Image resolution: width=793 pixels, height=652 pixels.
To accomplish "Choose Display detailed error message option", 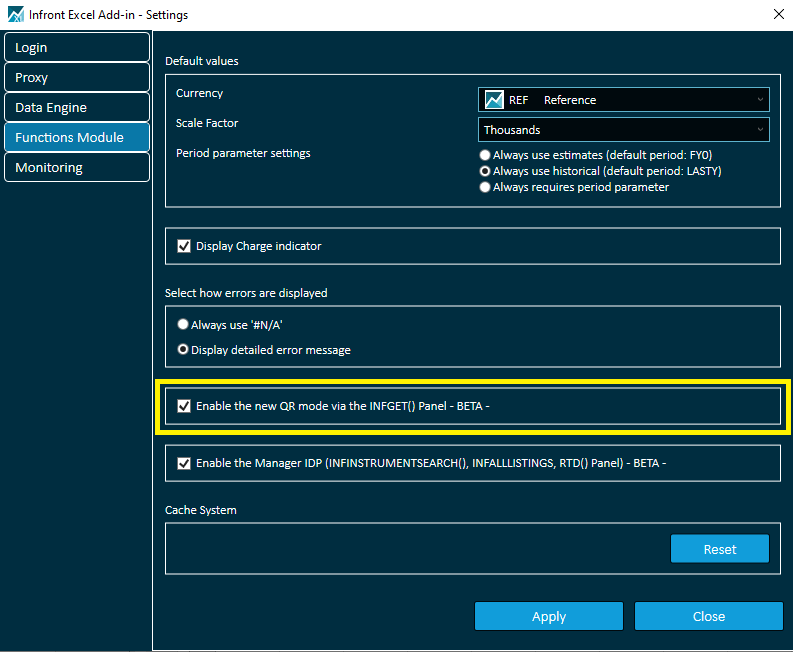I will [183, 350].
